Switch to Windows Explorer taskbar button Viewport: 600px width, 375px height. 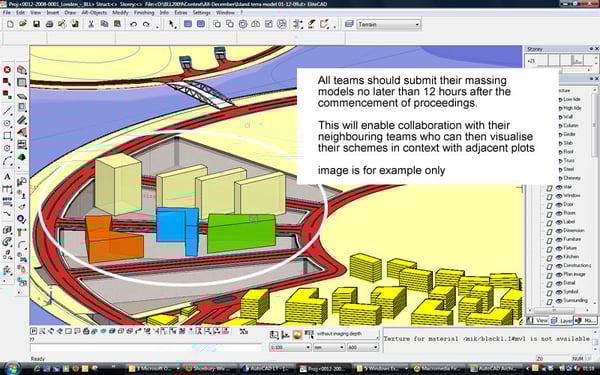pos(380,368)
